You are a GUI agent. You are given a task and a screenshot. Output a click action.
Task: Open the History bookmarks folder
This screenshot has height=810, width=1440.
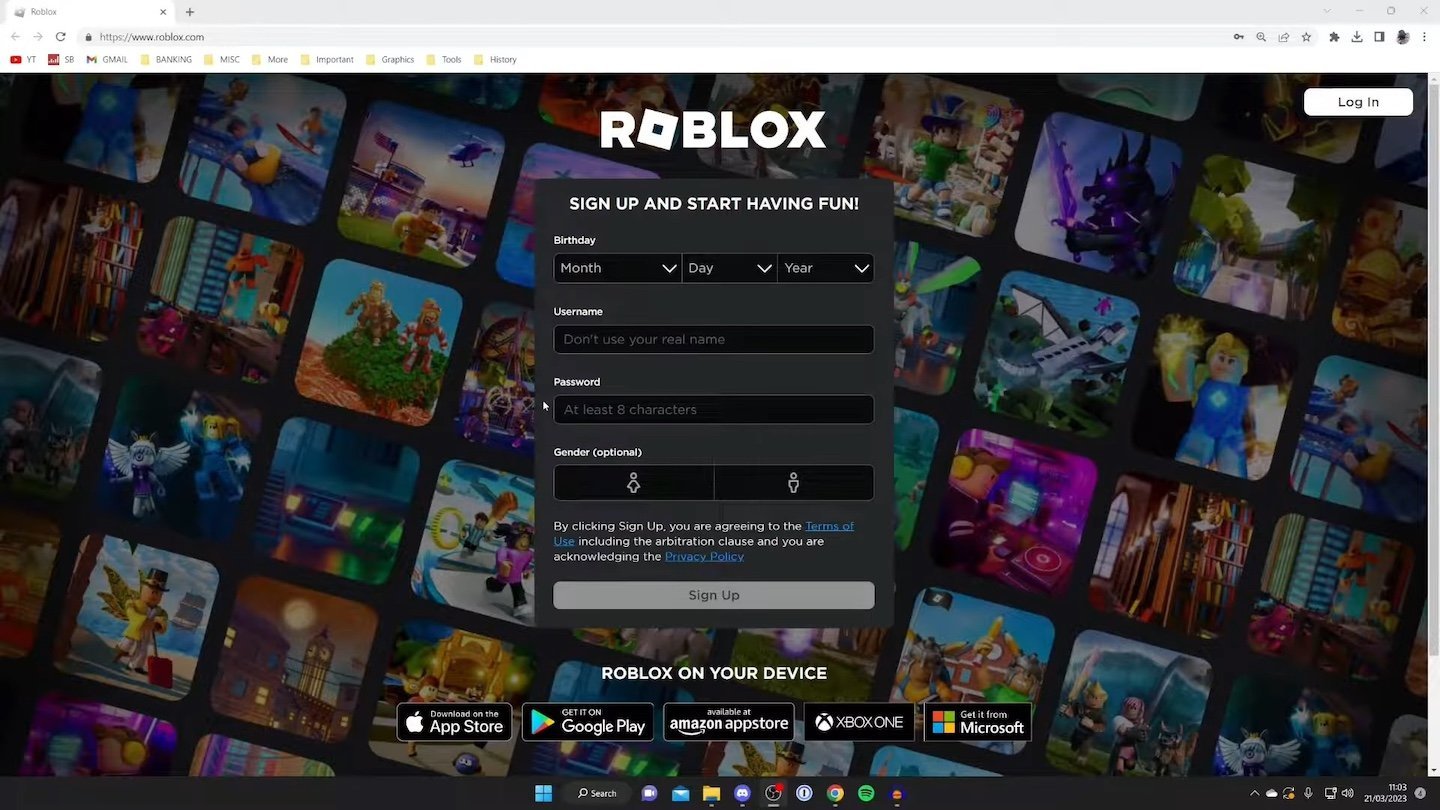coord(495,60)
